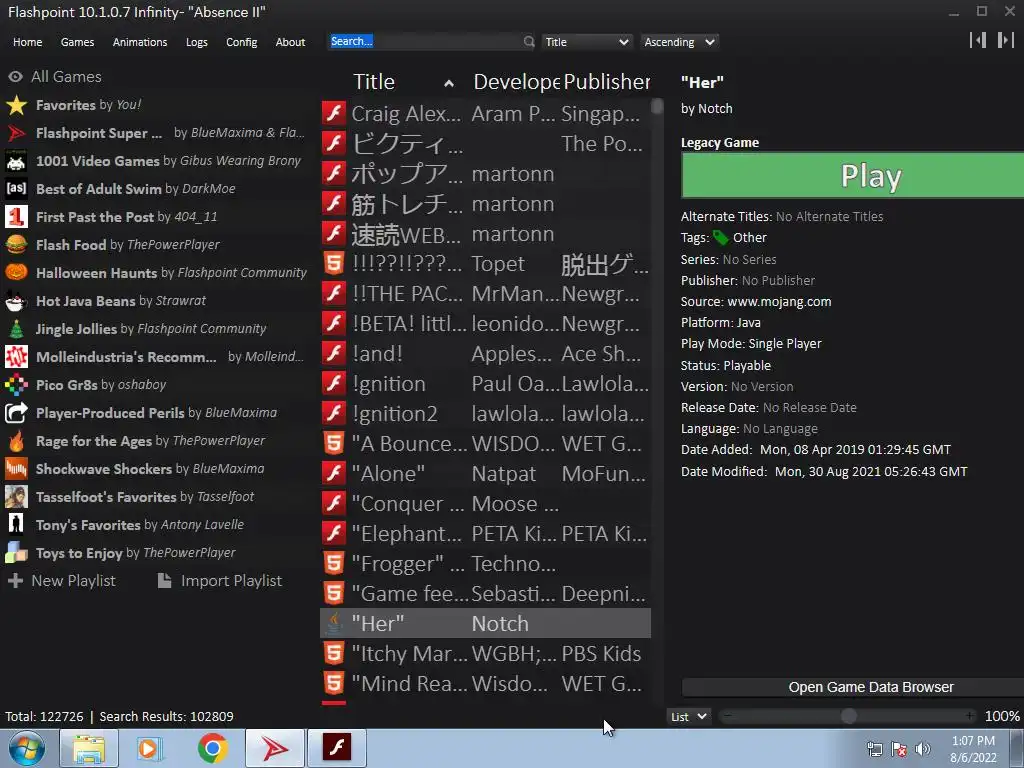Click the www.mojang.com source text
The height and width of the screenshot is (768, 1024).
tap(779, 302)
